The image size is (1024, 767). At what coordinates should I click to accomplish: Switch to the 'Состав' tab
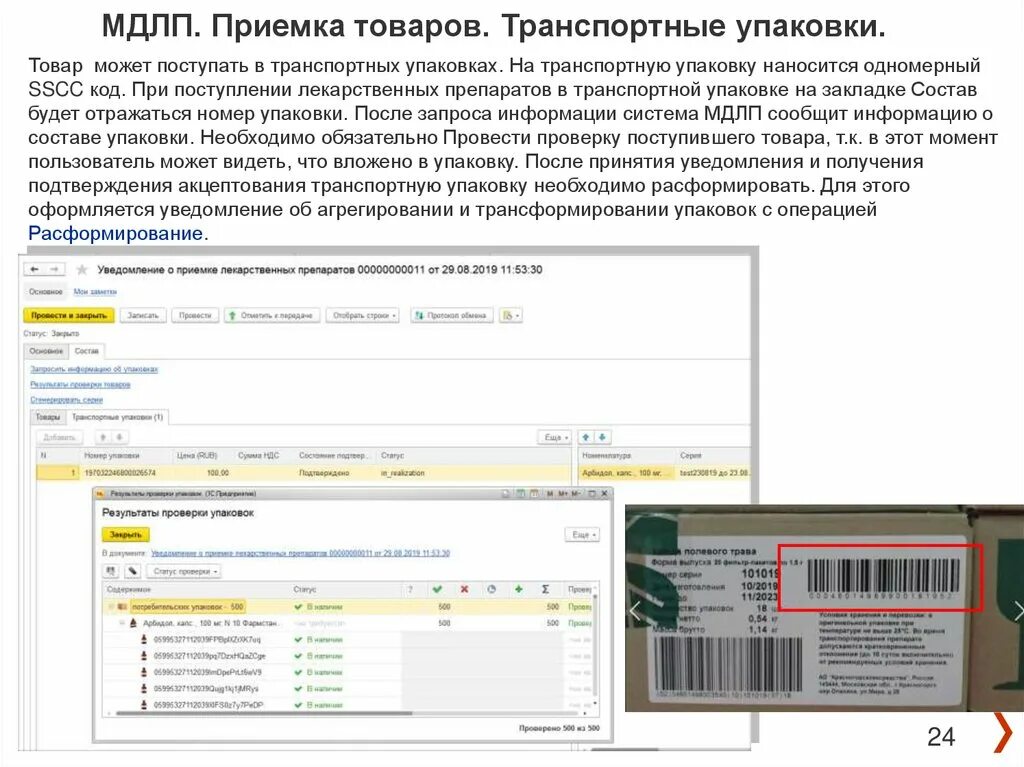tap(86, 351)
